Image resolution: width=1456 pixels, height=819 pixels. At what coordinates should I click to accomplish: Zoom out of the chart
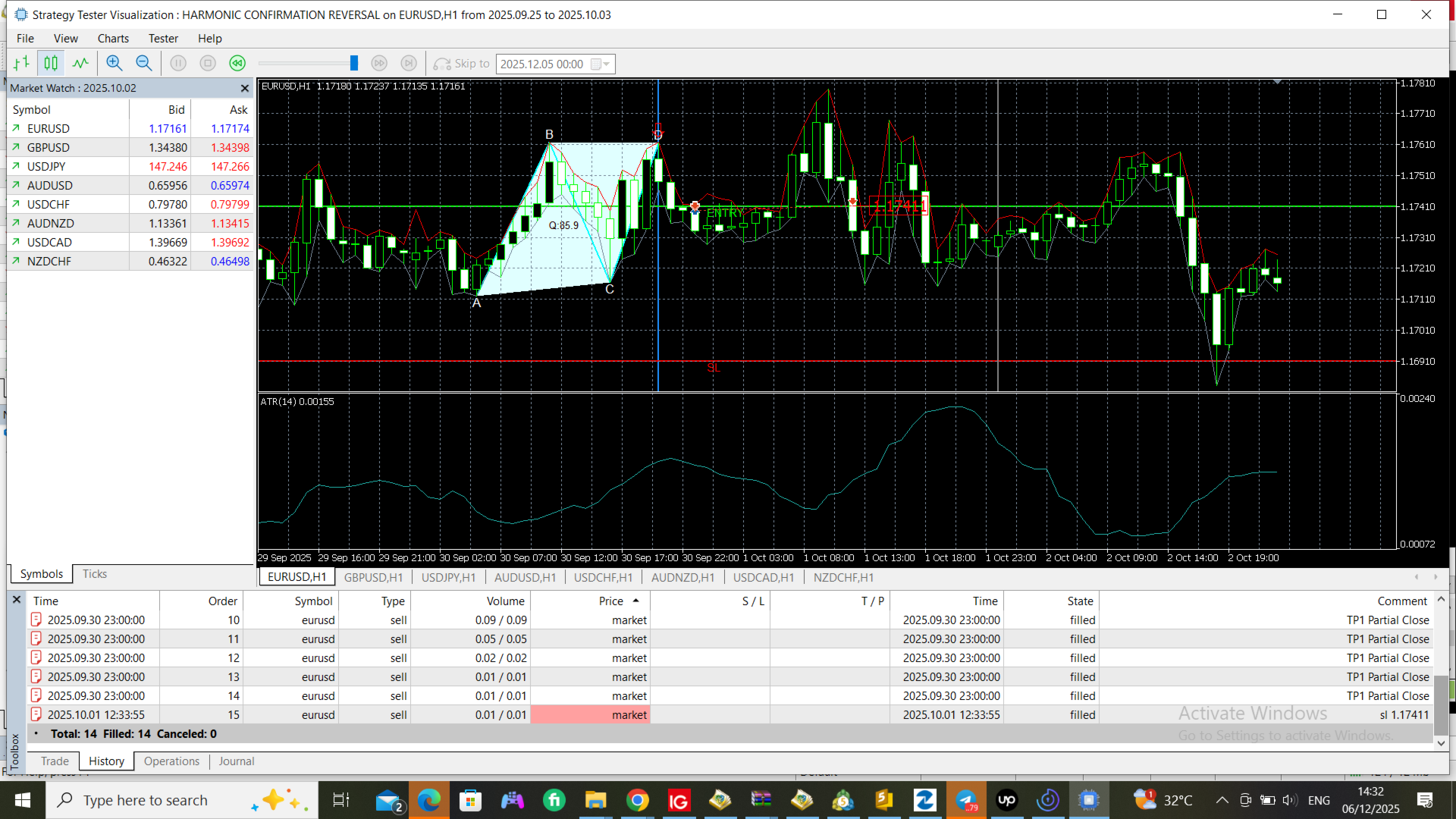(x=143, y=64)
